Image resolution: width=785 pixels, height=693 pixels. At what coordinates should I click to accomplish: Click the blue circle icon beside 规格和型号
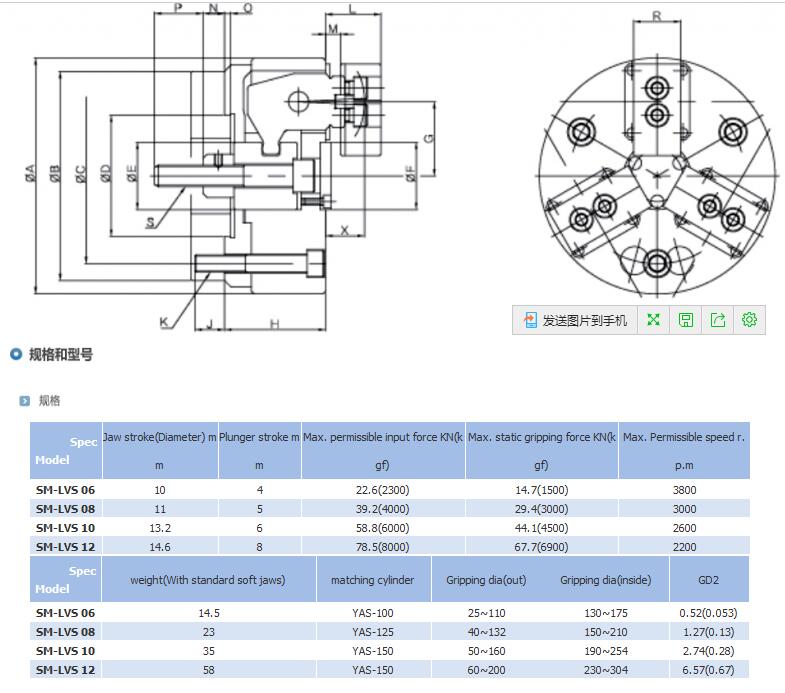(16, 354)
